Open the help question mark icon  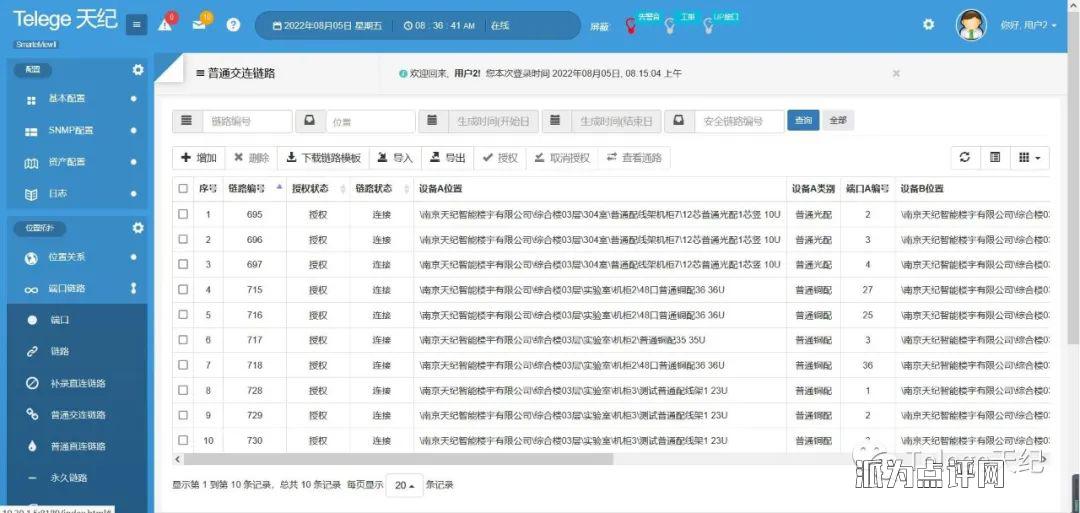[x=233, y=25]
